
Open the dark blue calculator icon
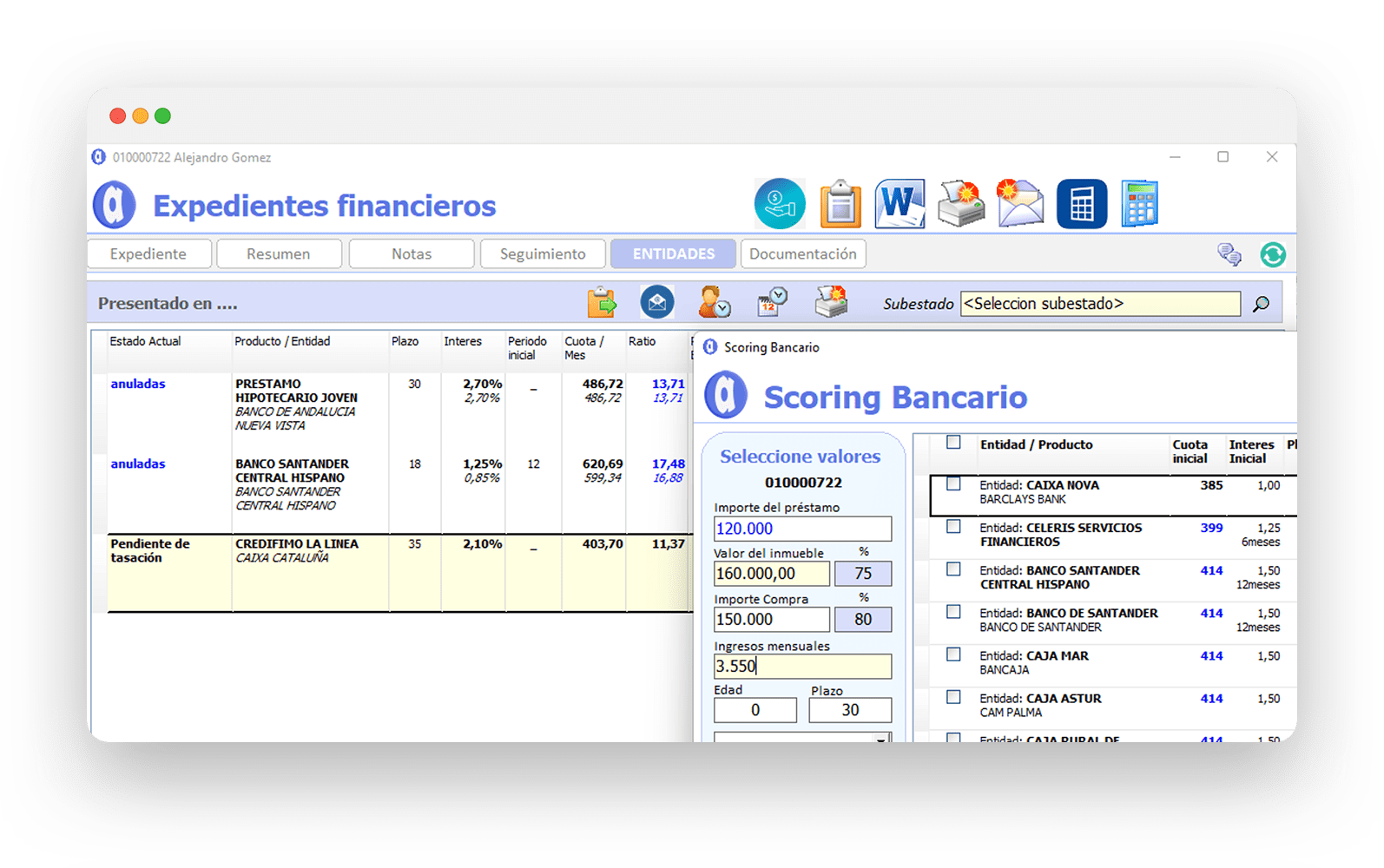(1082, 204)
